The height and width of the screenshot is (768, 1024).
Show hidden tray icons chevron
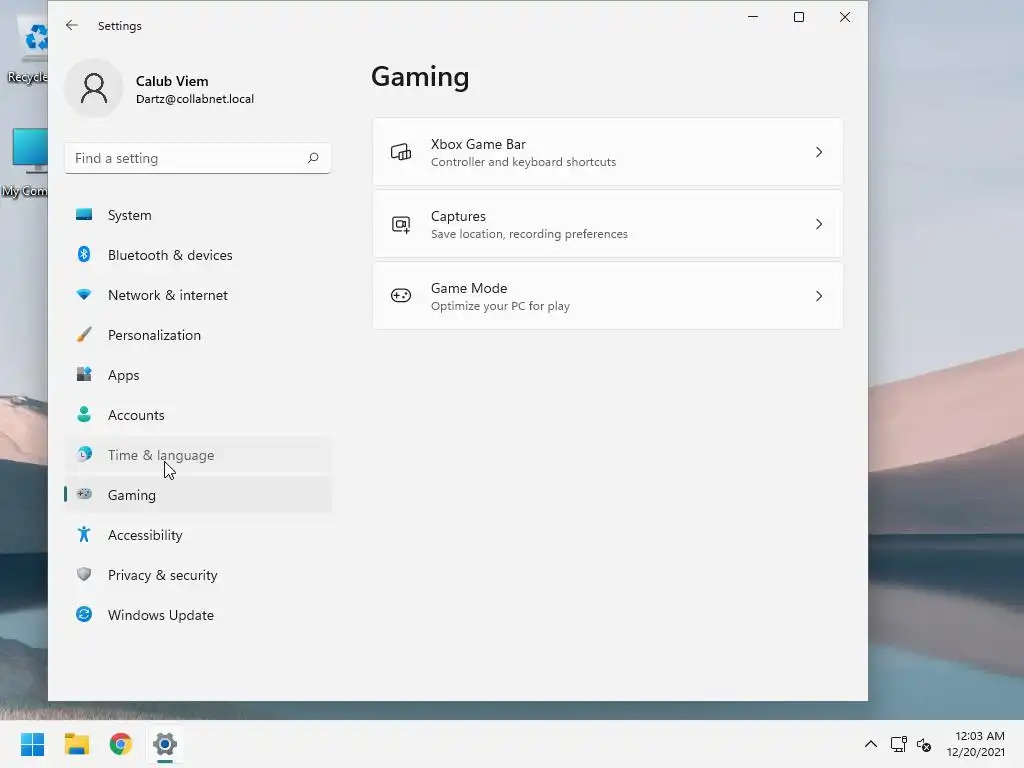tap(871, 744)
